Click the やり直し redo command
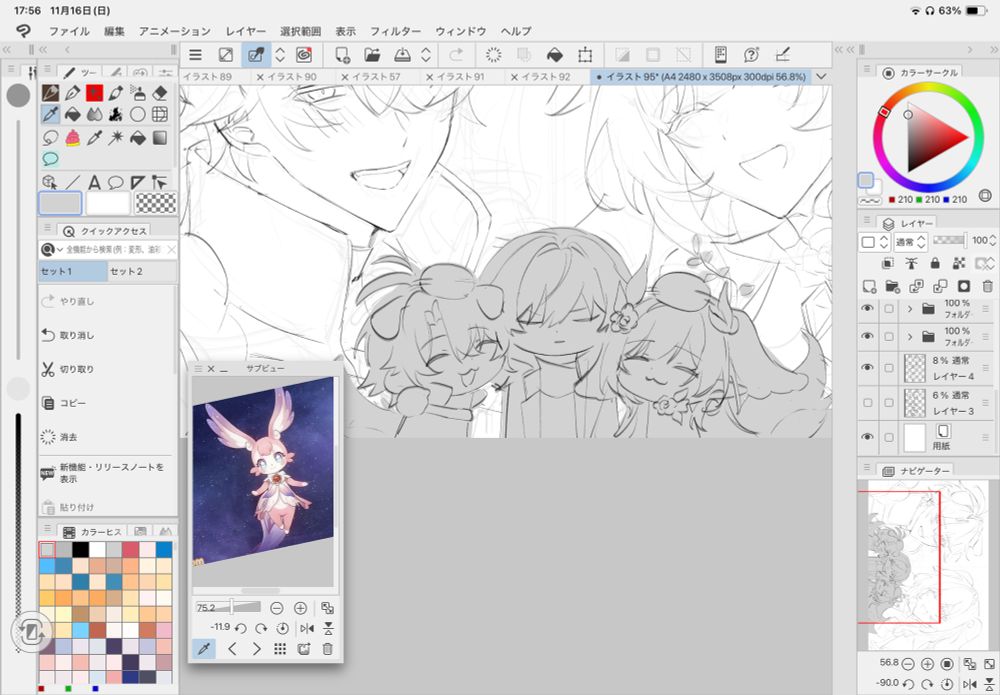This screenshot has height=695, width=1000. pos(107,301)
